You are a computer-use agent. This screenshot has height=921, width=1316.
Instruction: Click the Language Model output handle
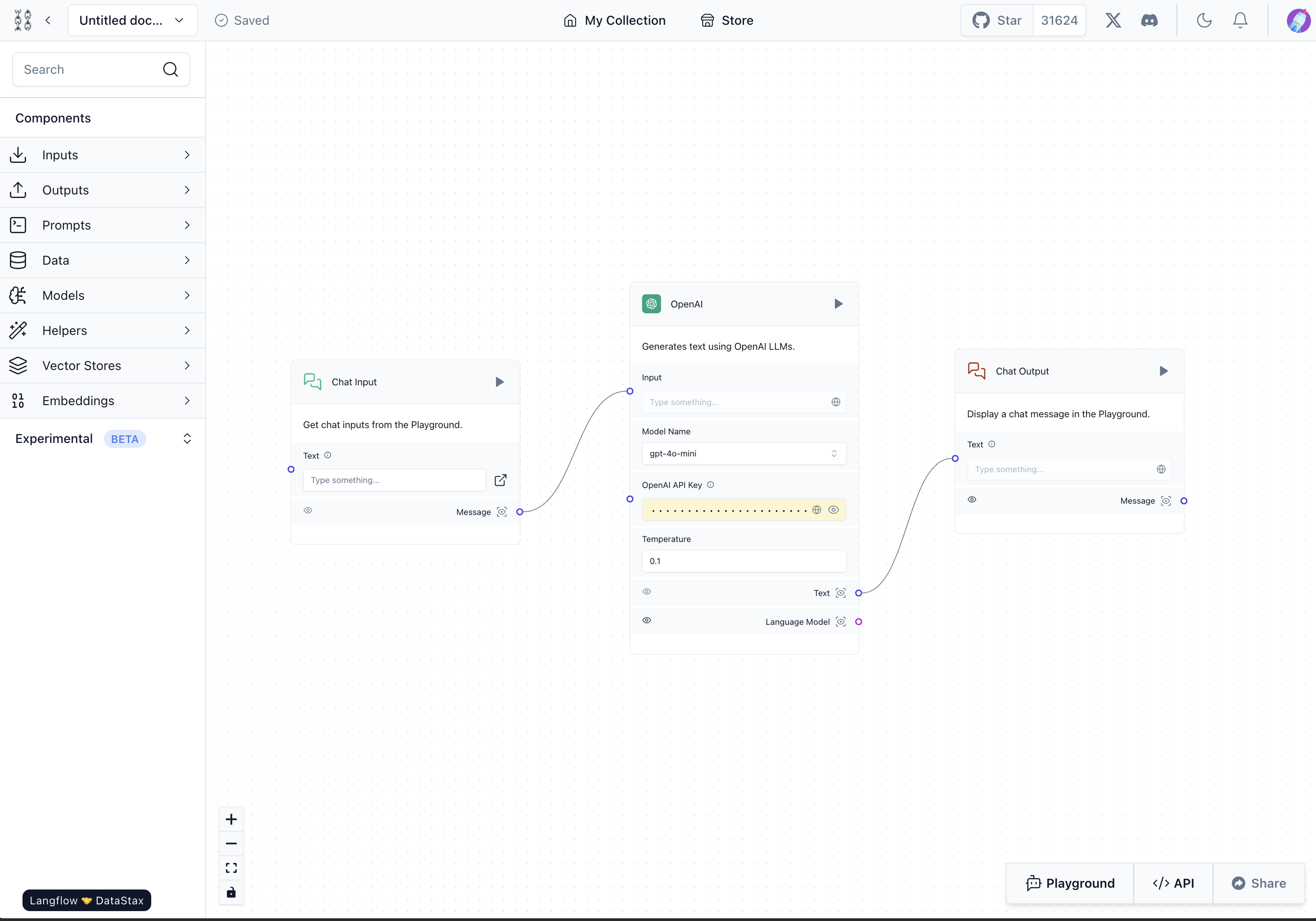(859, 622)
